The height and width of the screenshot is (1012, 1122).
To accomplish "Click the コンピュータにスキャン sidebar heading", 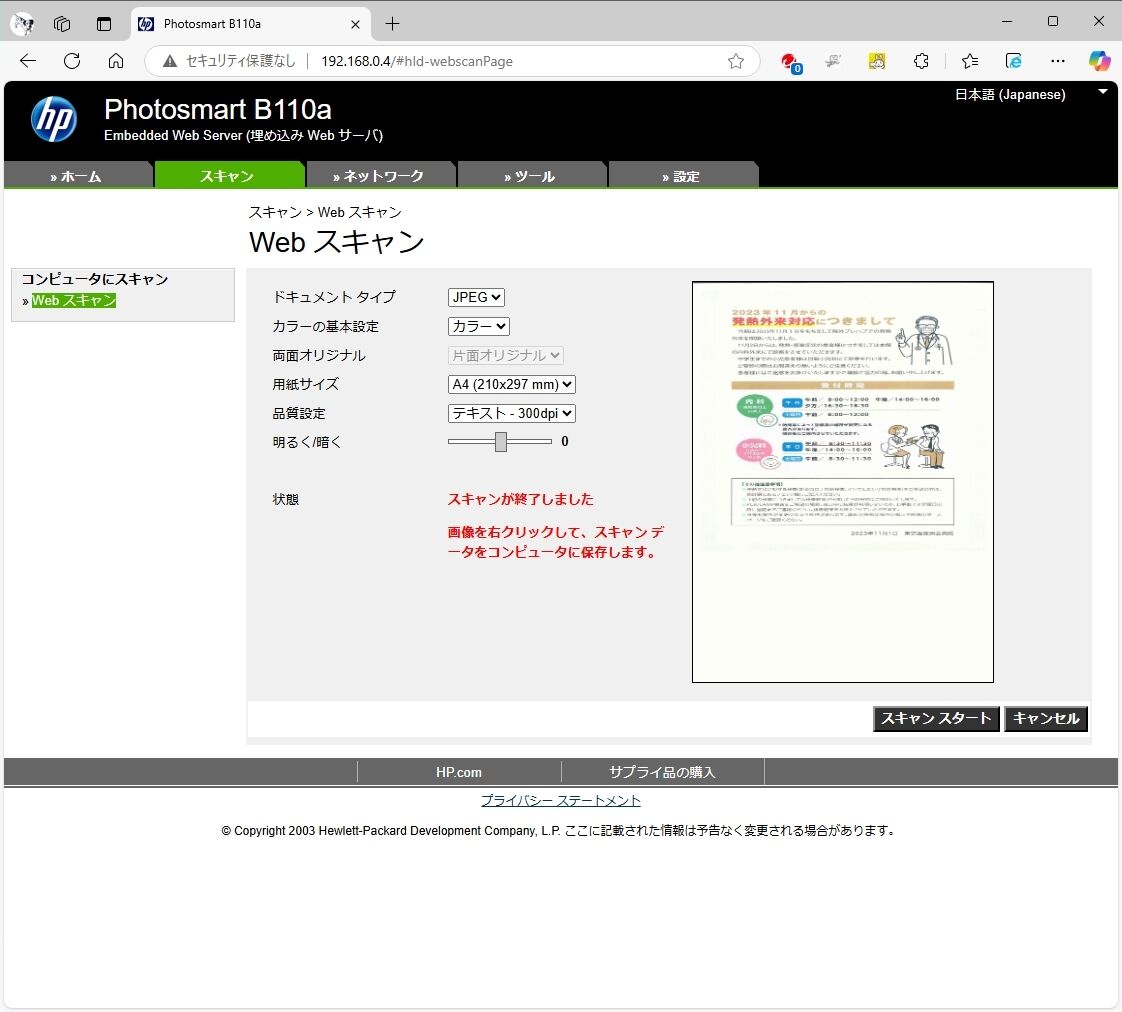I will pyautogui.click(x=94, y=279).
